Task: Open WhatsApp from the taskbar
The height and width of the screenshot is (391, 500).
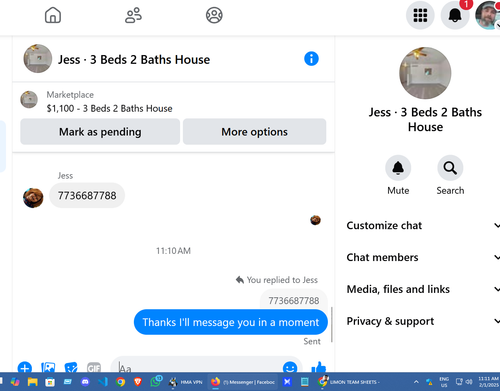Action: tap(156, 382)
